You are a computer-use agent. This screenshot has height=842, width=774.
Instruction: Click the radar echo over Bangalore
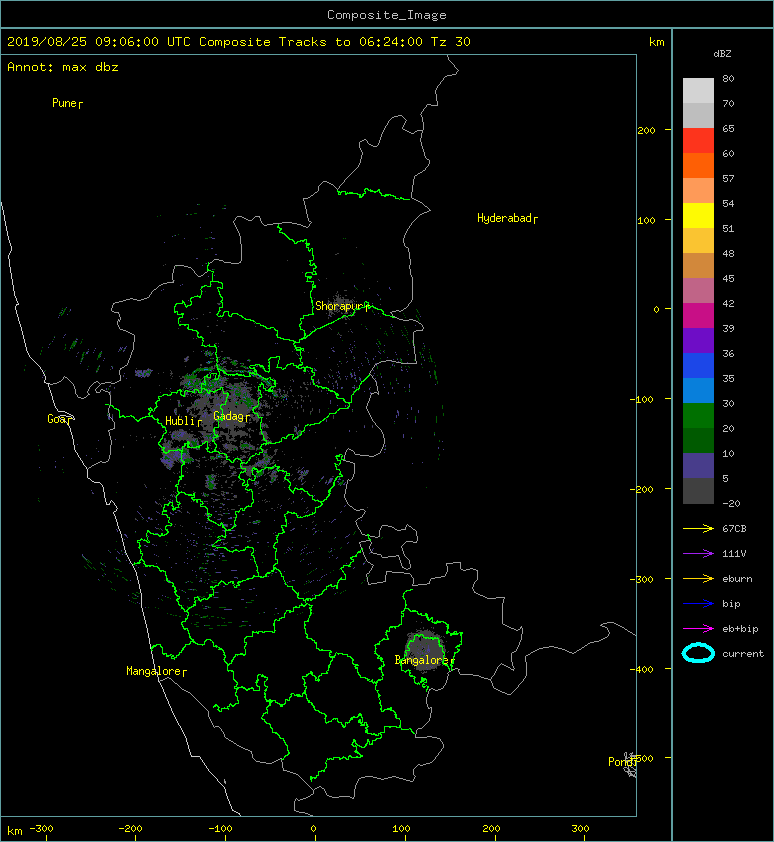click(425, 649)
